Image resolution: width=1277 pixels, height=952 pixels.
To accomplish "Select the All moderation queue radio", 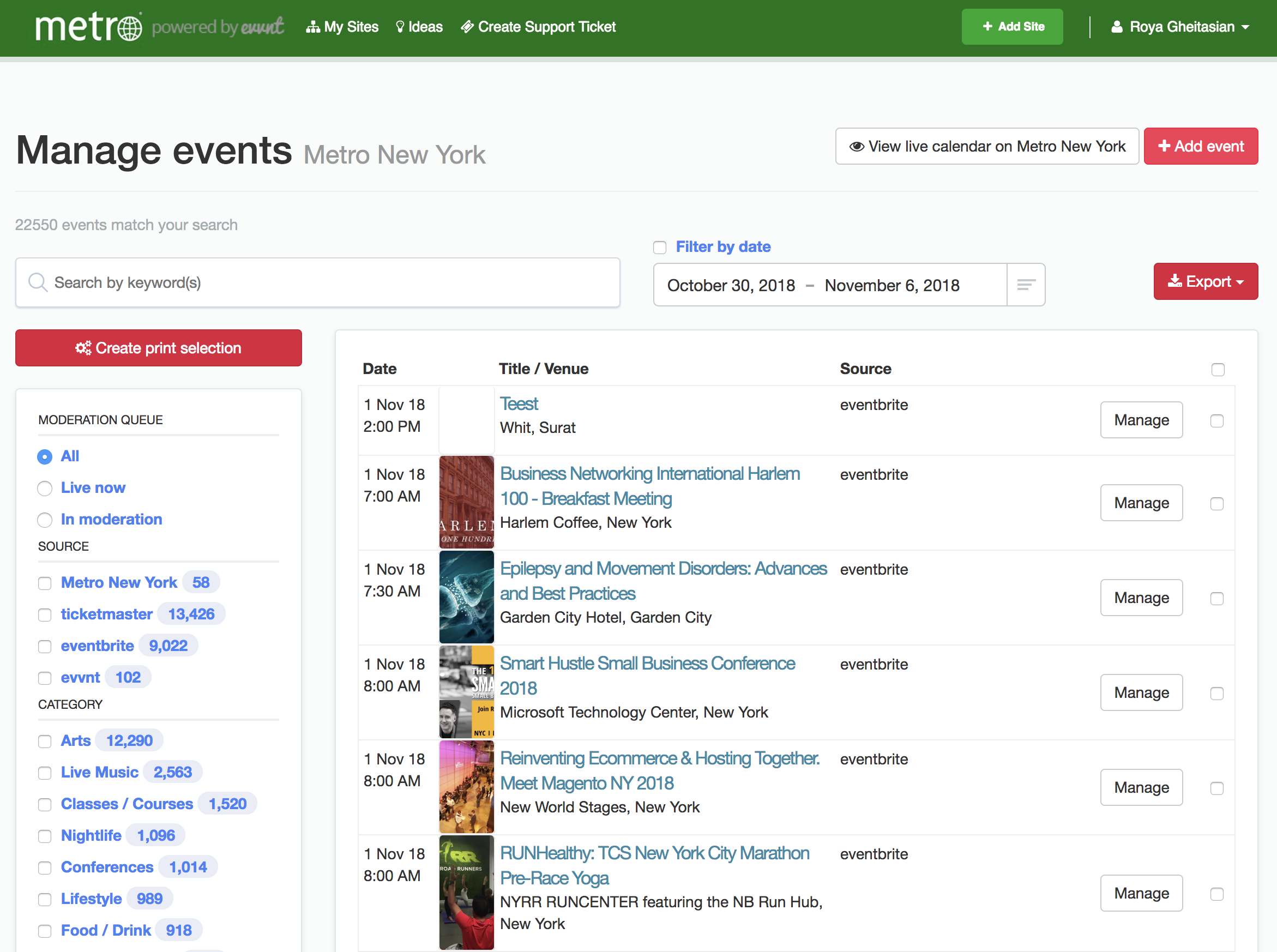I will pyautogui.click(x=44, y=456).
